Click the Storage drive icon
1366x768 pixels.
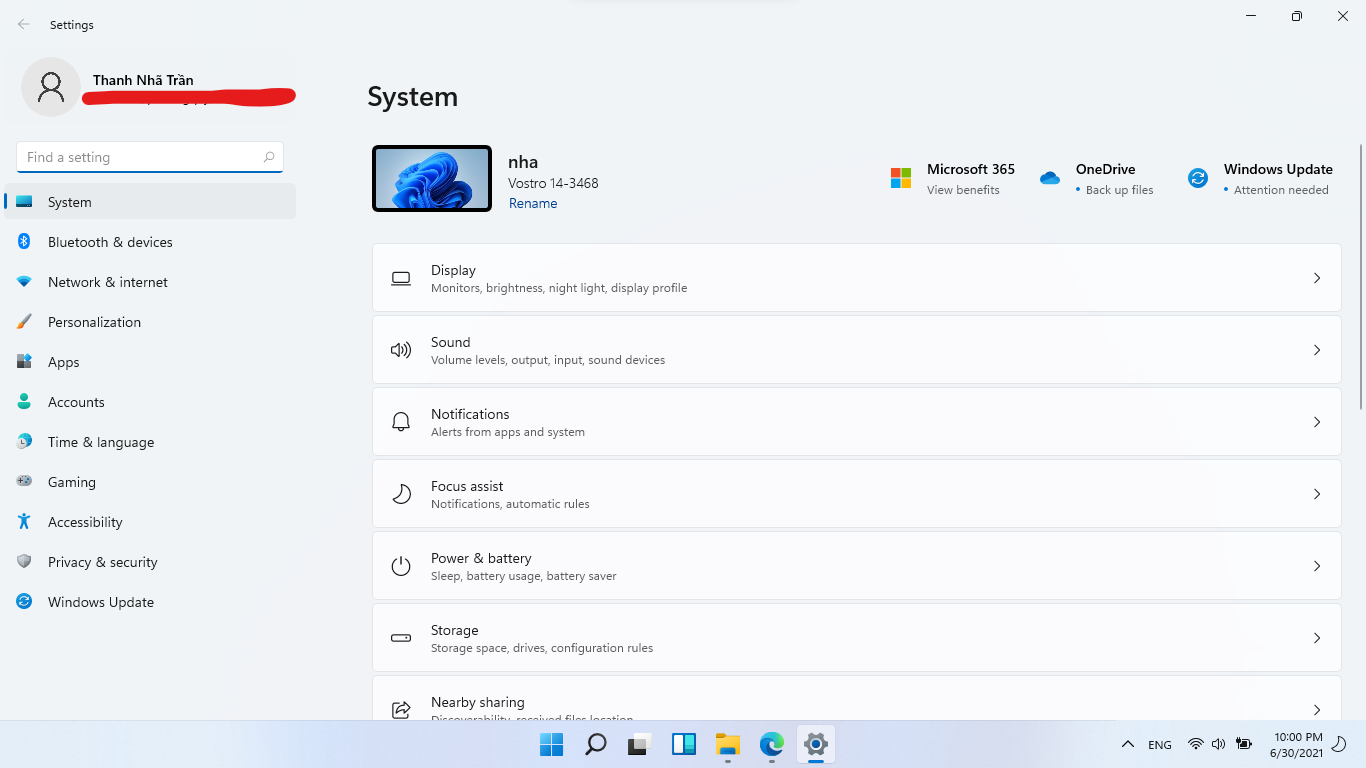click(401, 638)
